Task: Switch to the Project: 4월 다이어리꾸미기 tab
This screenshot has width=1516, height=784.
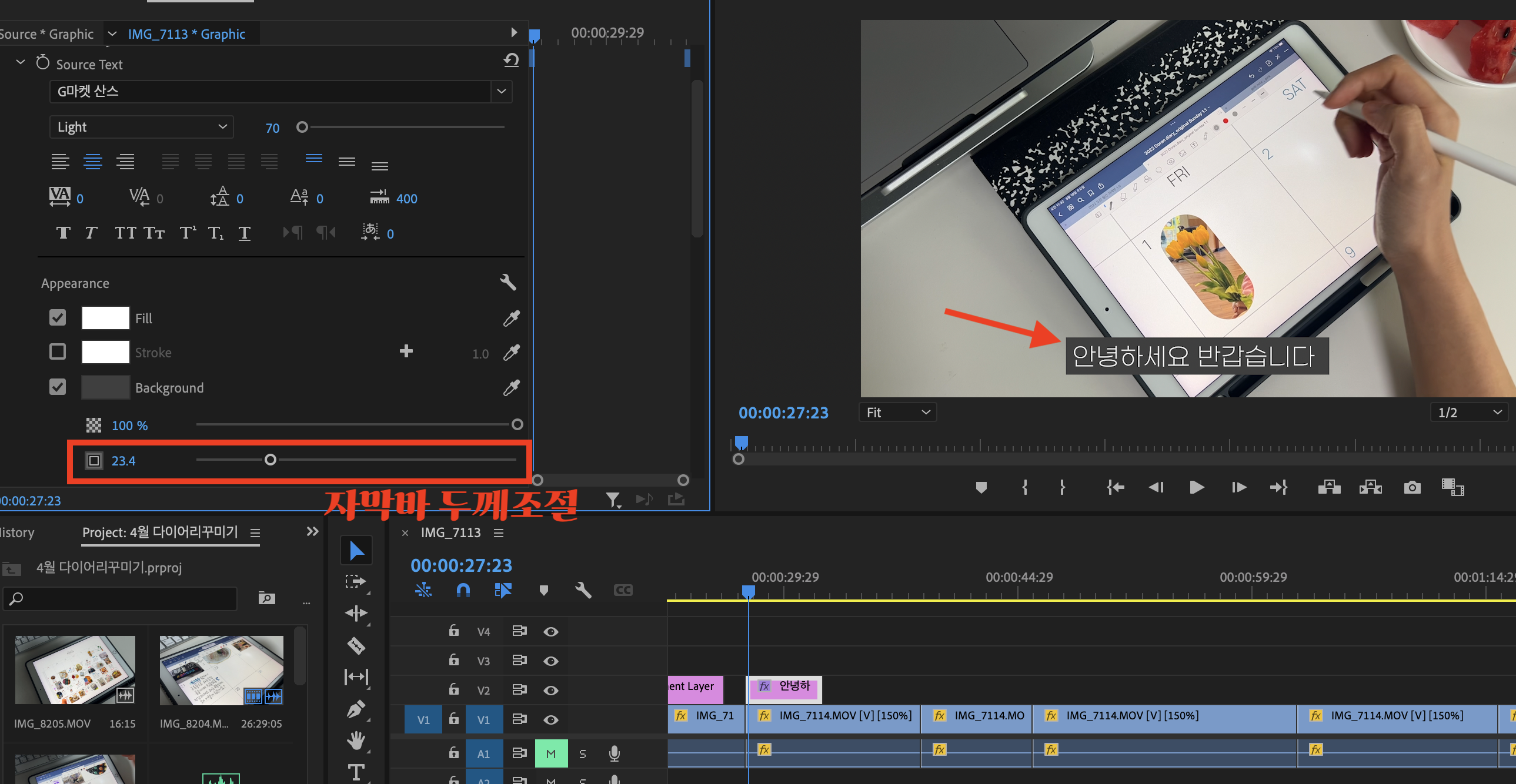Action: tap(160, 532)
